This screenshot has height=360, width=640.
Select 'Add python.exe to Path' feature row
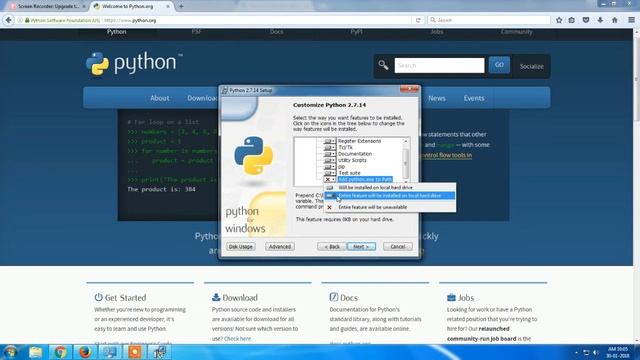click(365, 180)
